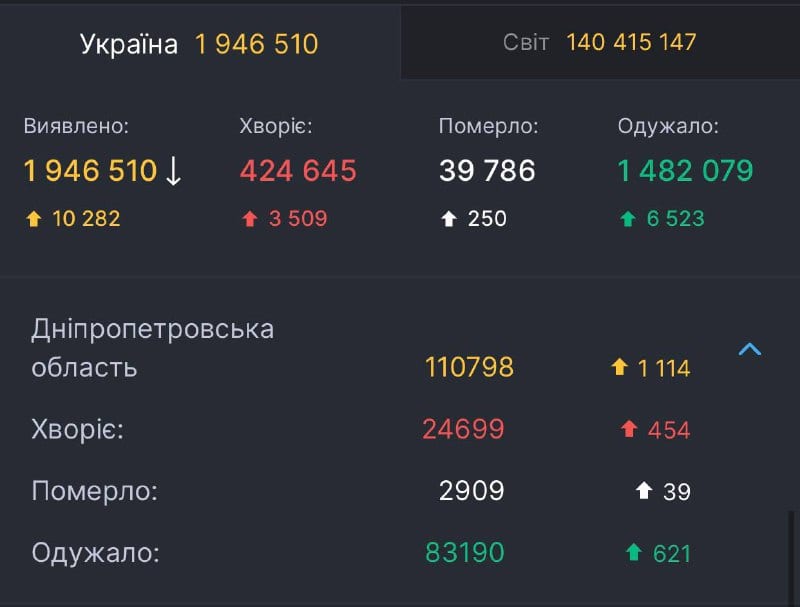Switch to the Світ tab
This screenshot has height=607, width=800.
pyautogui.click(x=601, y=43)
